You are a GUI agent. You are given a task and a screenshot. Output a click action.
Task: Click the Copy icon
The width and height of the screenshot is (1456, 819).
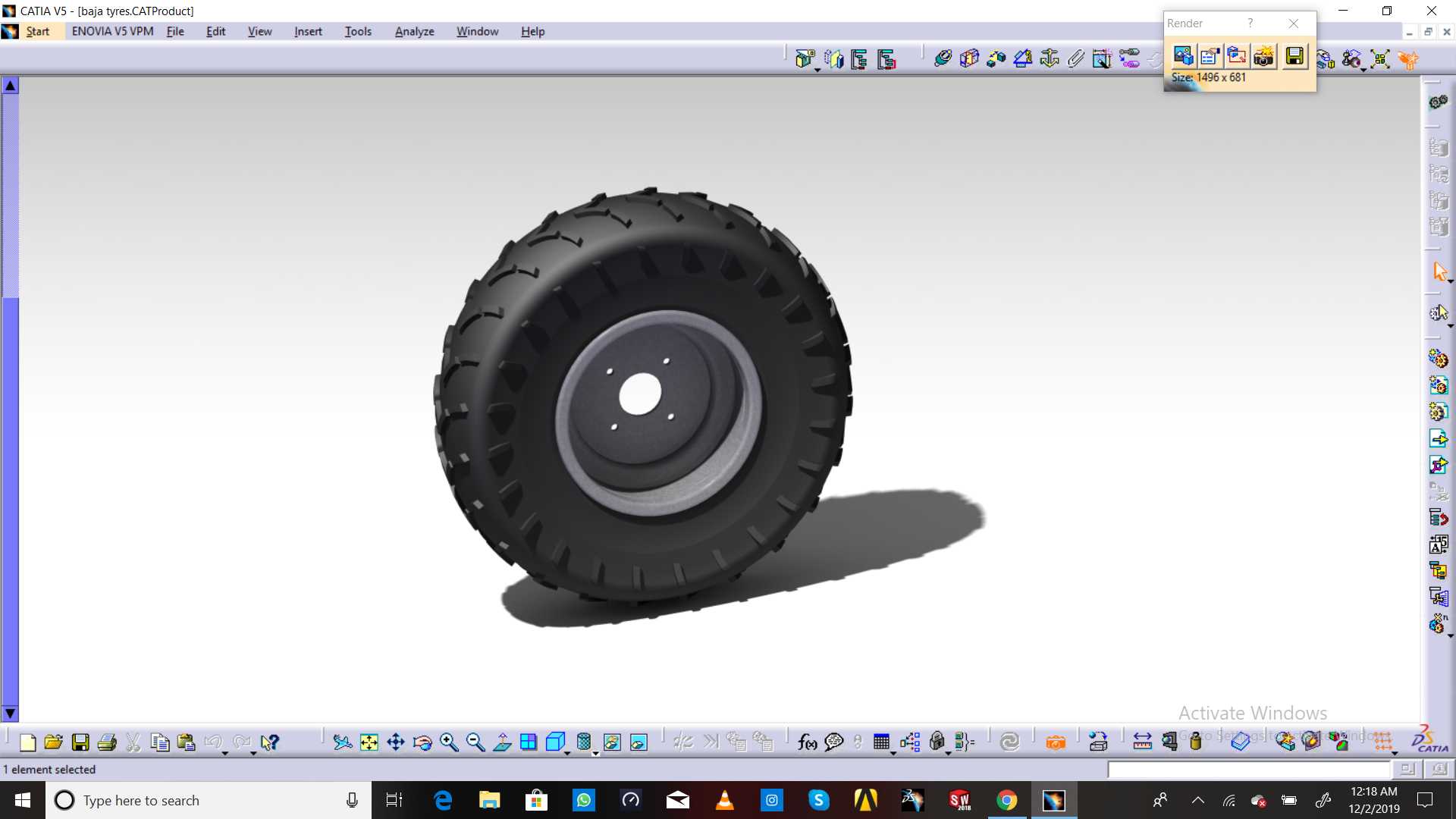(160, 742)
